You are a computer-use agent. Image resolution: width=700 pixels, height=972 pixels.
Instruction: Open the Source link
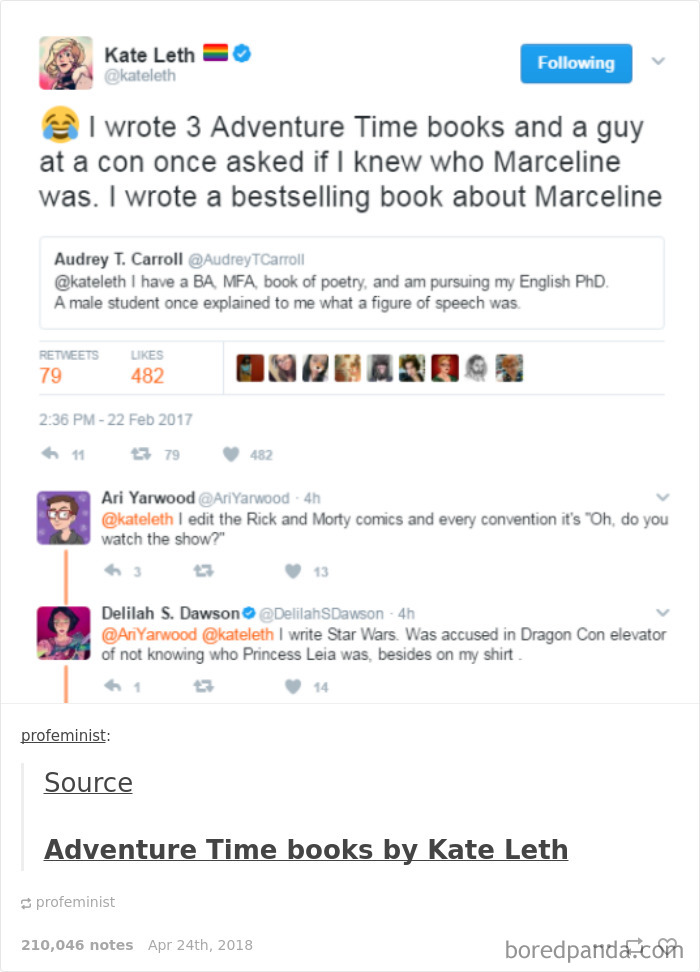tap(87, 784)
